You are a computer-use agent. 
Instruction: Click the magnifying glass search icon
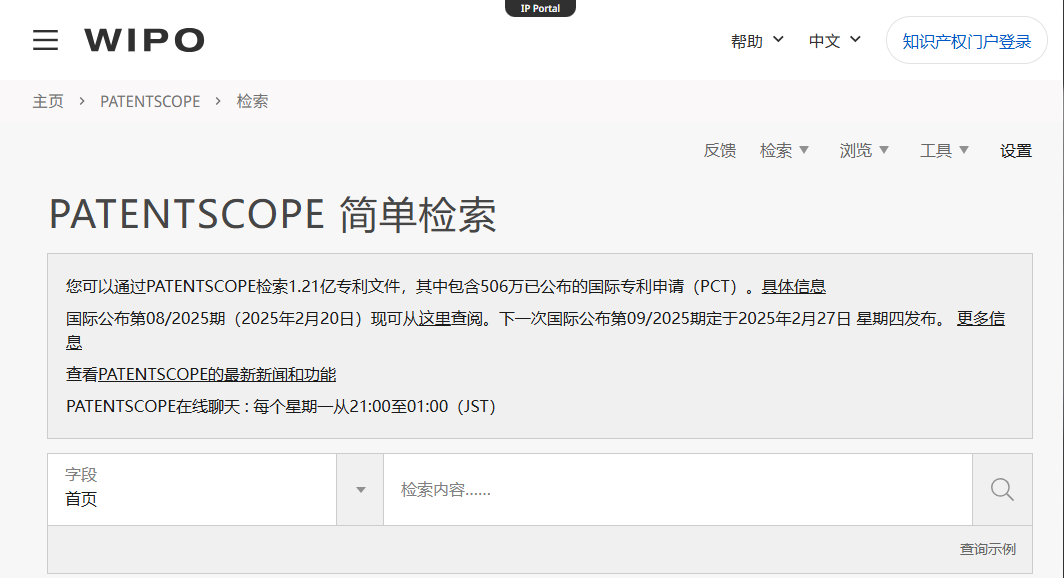(x=1002, y=489)
